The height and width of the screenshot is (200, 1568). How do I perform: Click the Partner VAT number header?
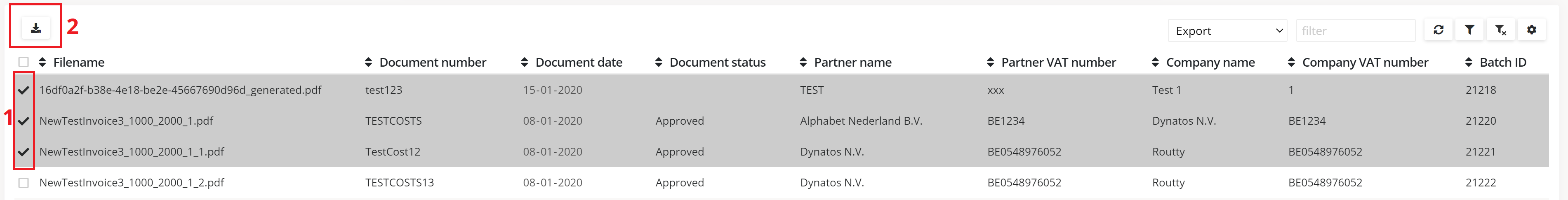pos(1058,62)
